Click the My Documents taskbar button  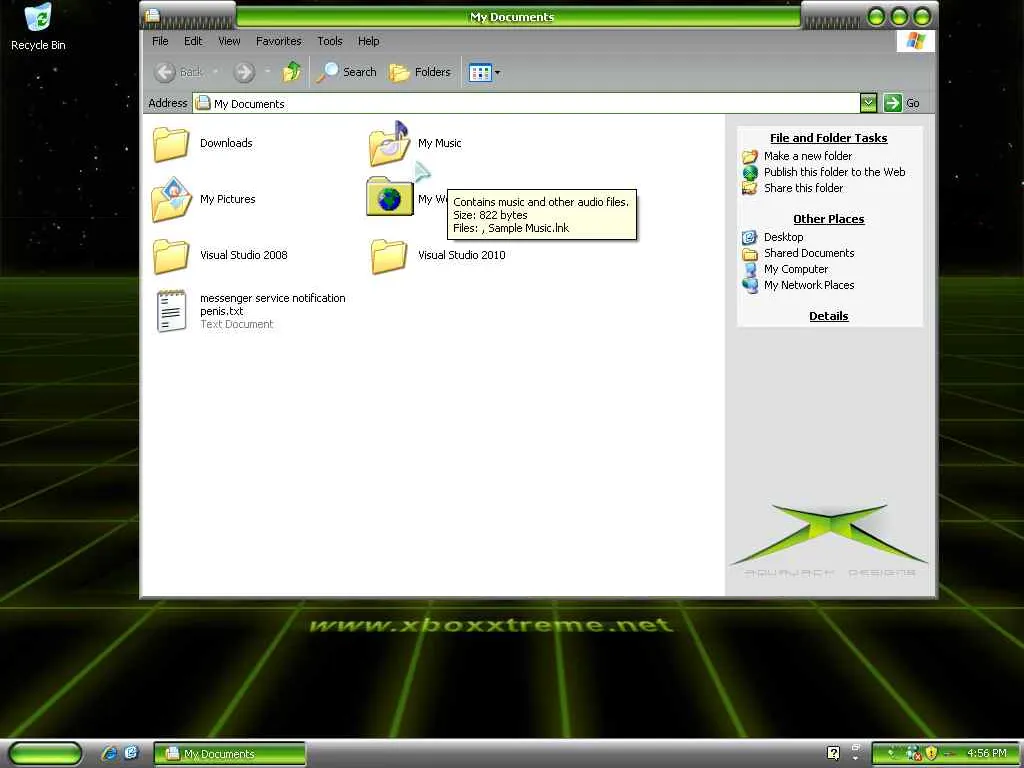point(230,754)
